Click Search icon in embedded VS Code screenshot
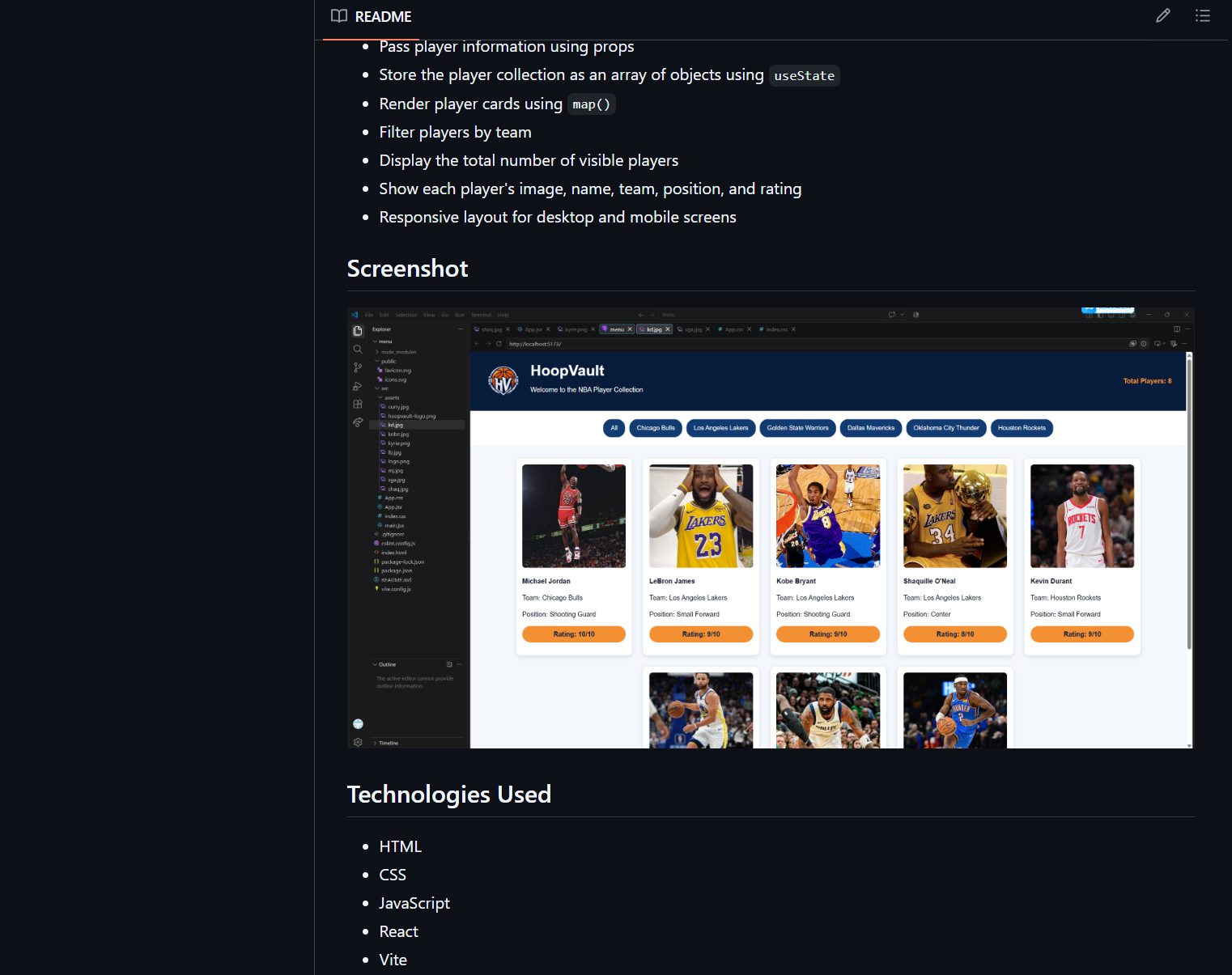Image resolution: width=1232 pixels, height=975 pixels. click(358, 350)
